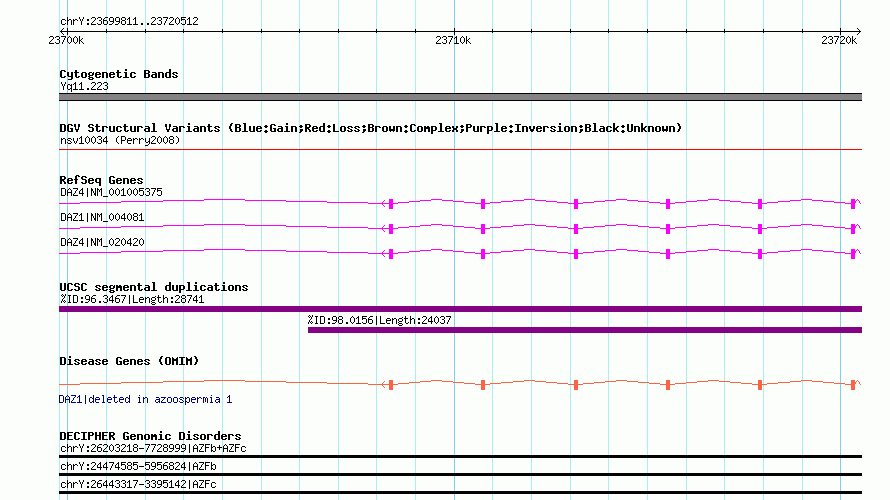Click the purple bar for duplication Length:24037
Viewport: 890px width, 500px height.
pyautogui.click(x=585, y=330)
